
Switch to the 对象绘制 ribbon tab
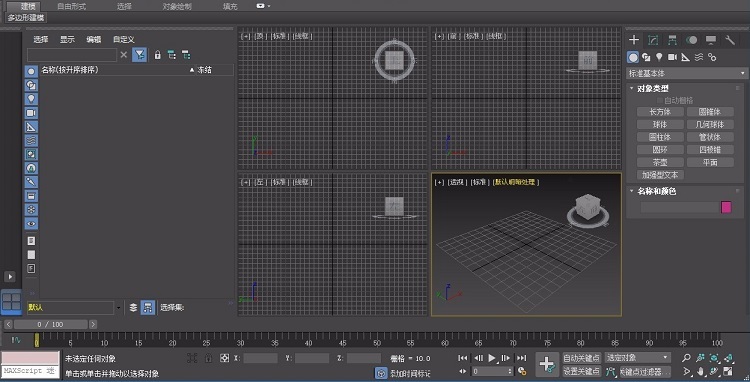click(177, 7)
